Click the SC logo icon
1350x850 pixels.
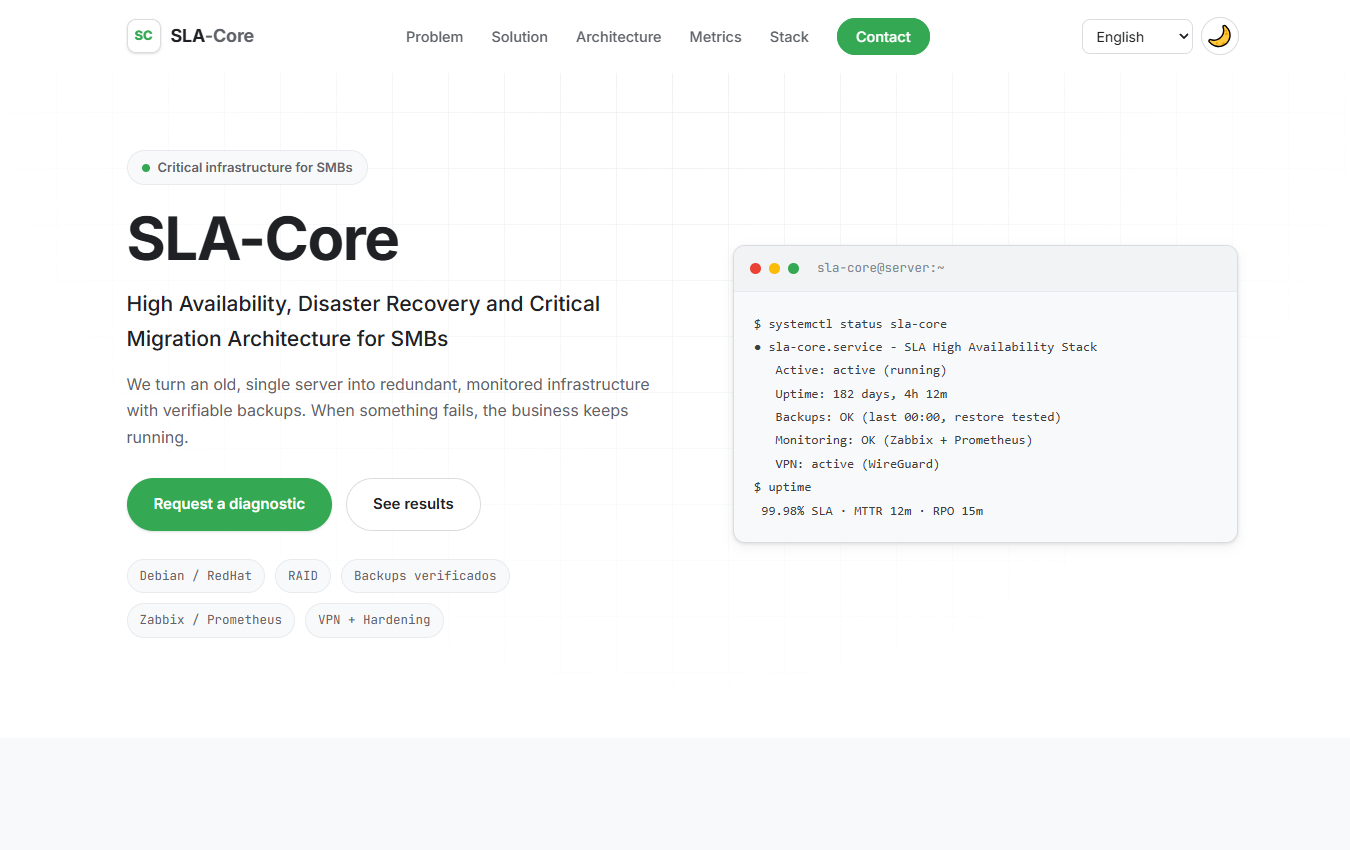[x=144, y=36]
